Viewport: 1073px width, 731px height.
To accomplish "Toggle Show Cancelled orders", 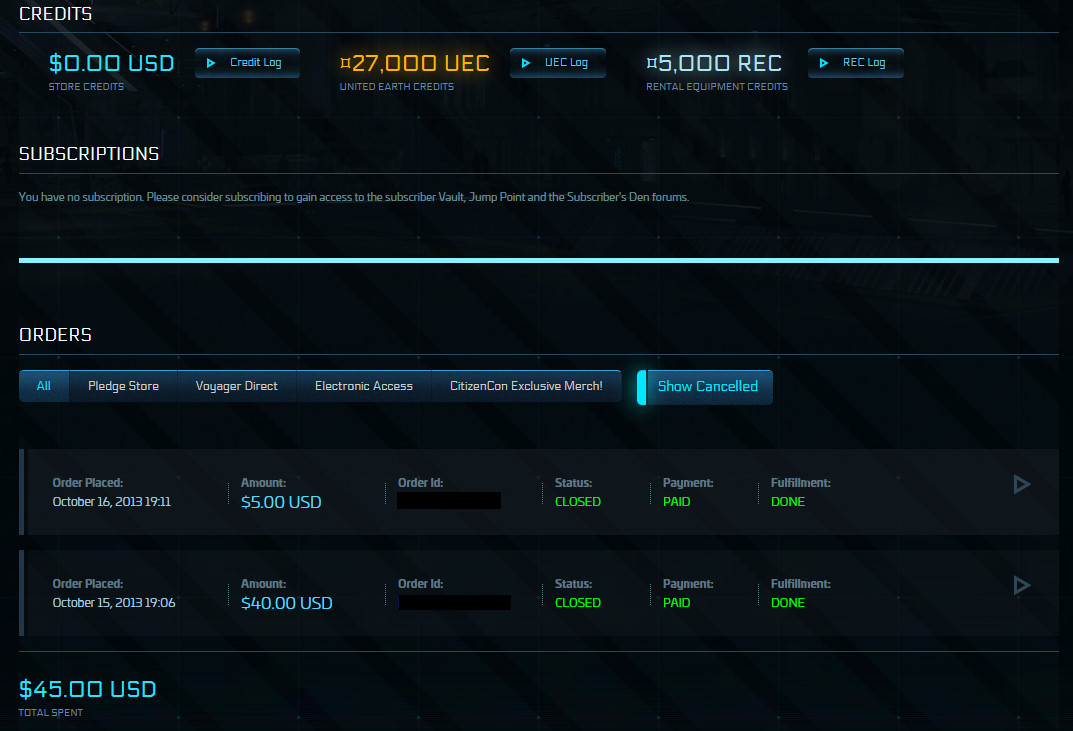I will [705, 387].
